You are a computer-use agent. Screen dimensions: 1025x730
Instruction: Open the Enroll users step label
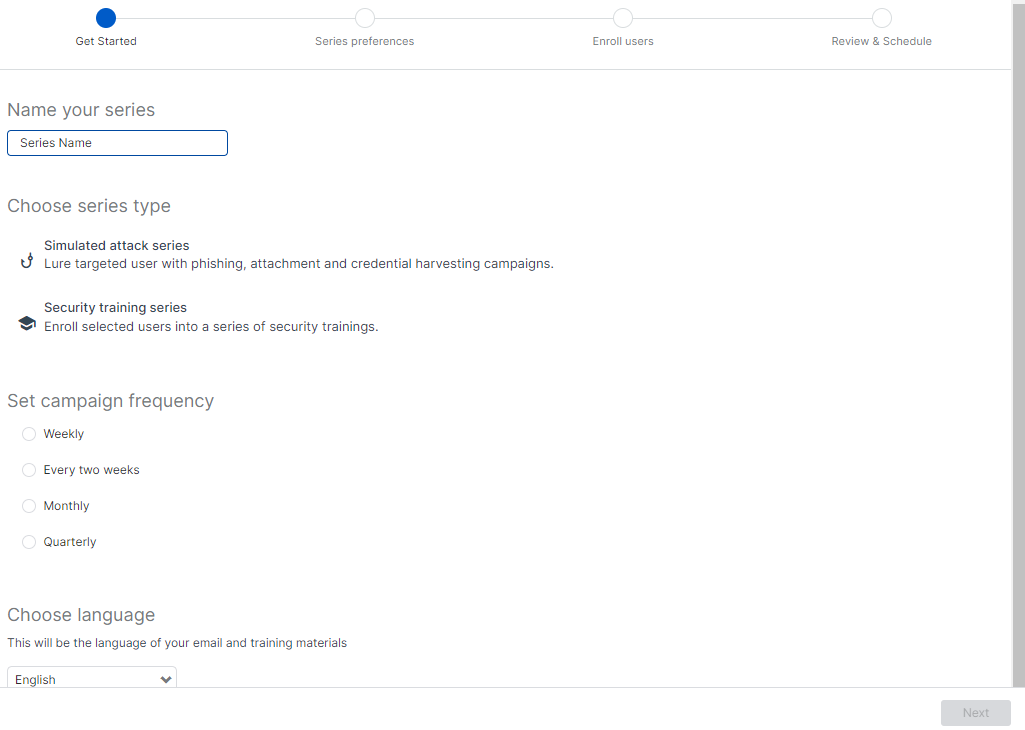coord(623,41)
